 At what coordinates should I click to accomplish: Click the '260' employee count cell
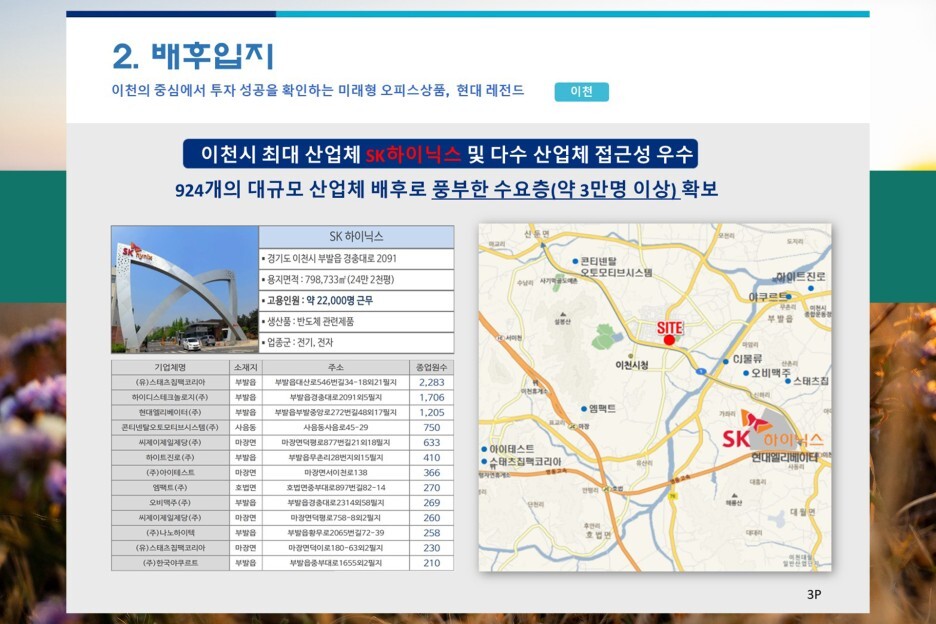click(432, 518)
